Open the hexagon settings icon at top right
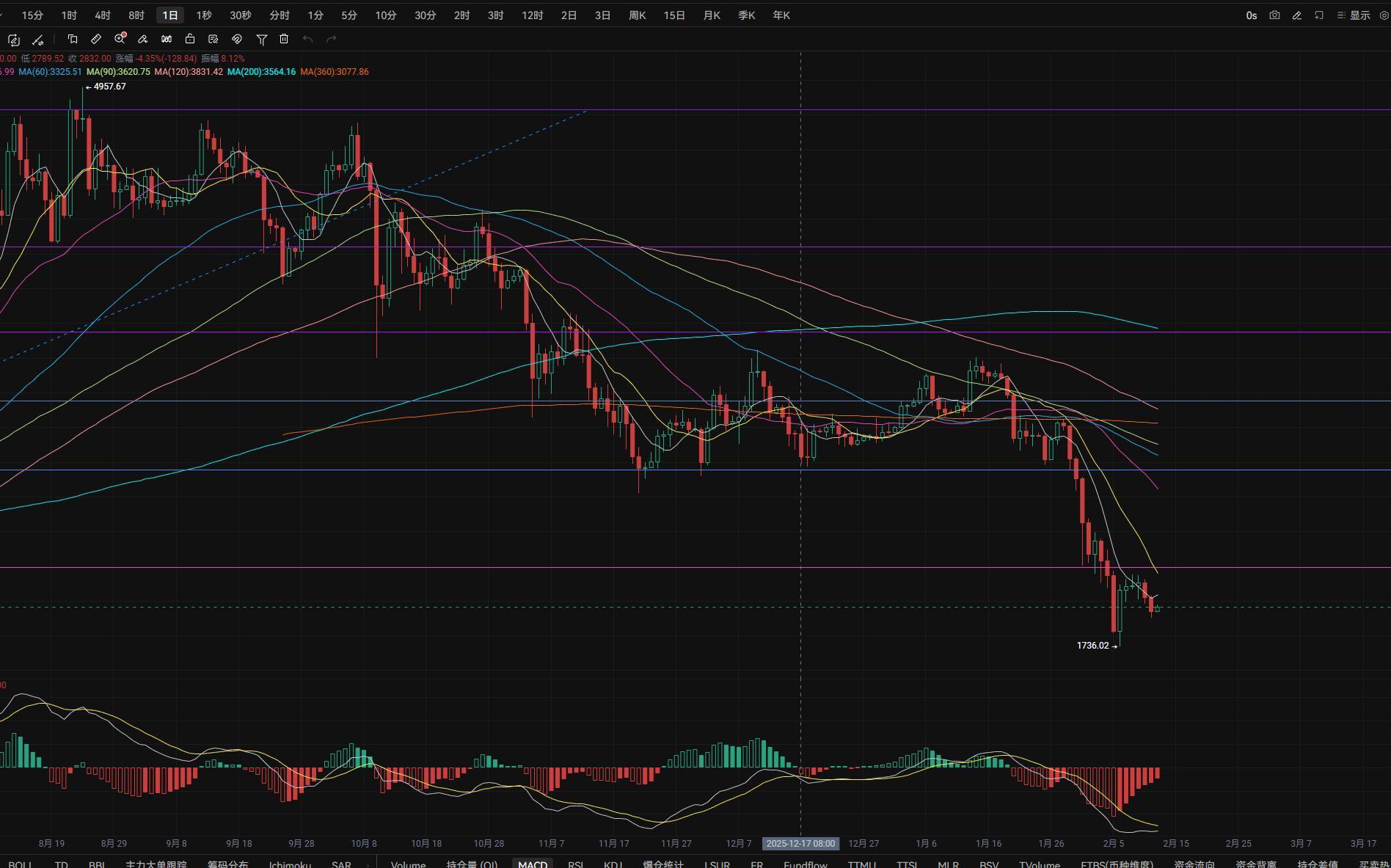This screenshot has height=868, width=1391. point(1384,15)
